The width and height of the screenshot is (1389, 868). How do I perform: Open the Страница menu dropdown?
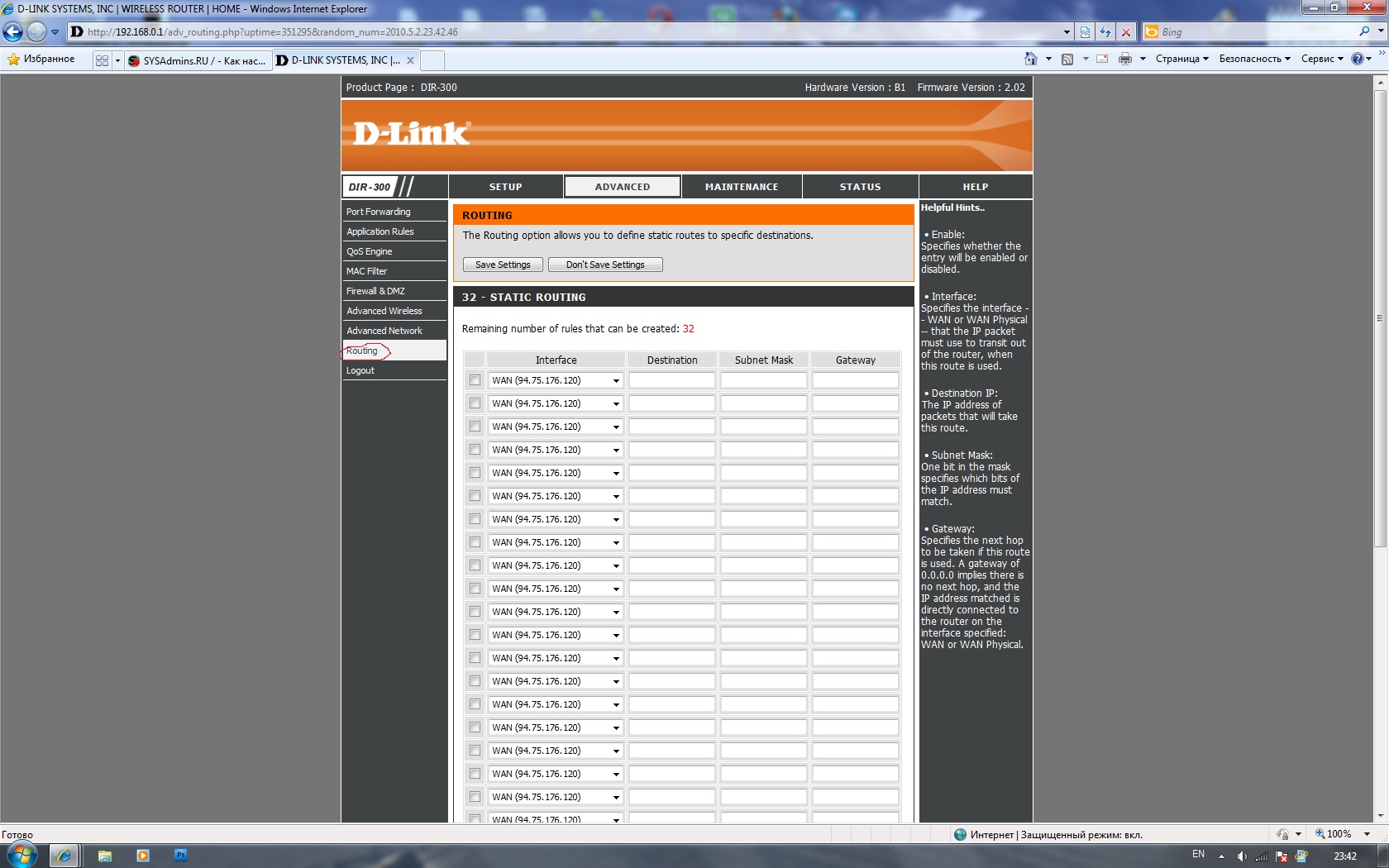click(1182, 59)
